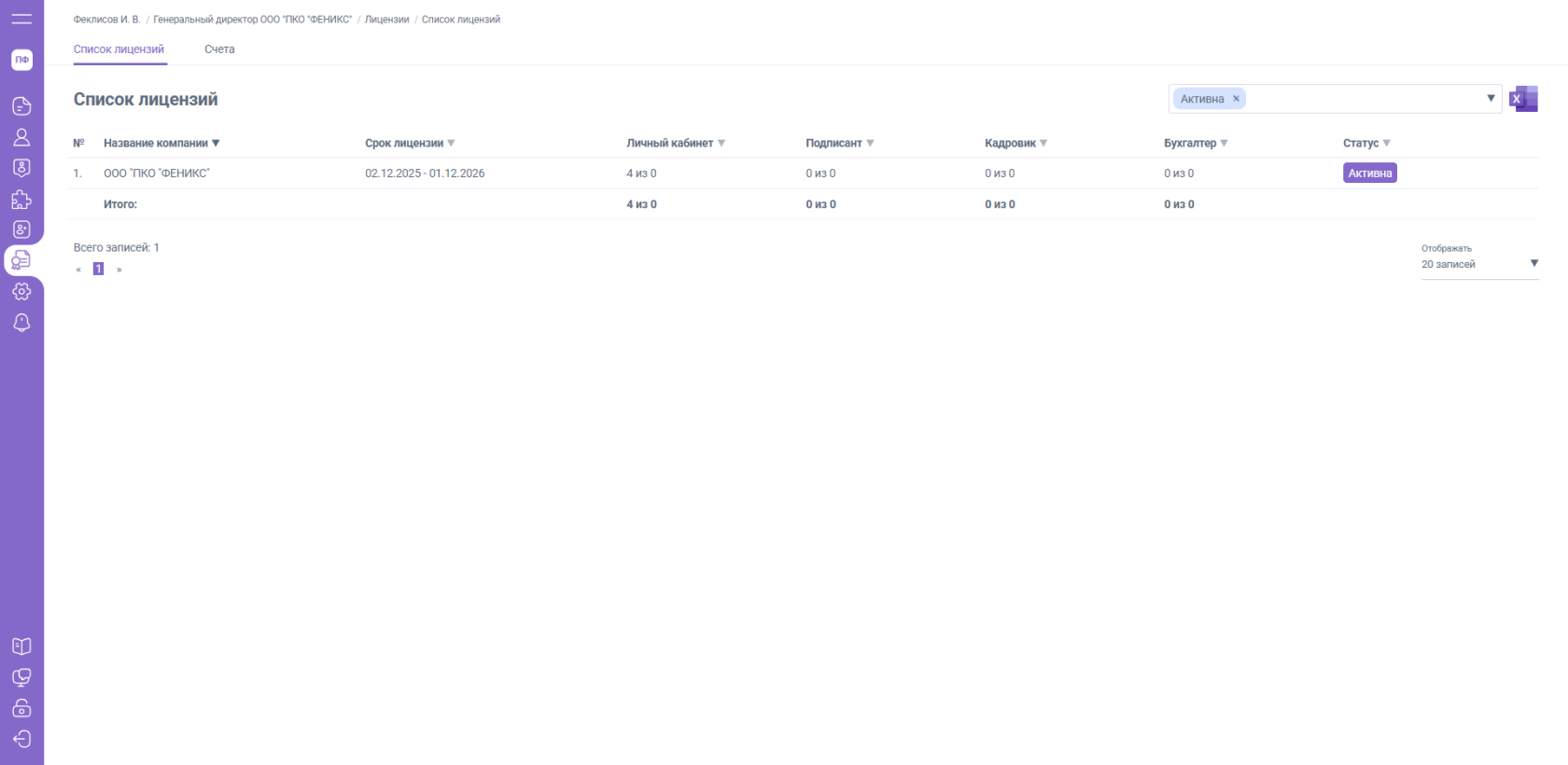1568x765 pixels.
Task: Click the puzzle piece integrations icon
Action: (x=21, y=199)
